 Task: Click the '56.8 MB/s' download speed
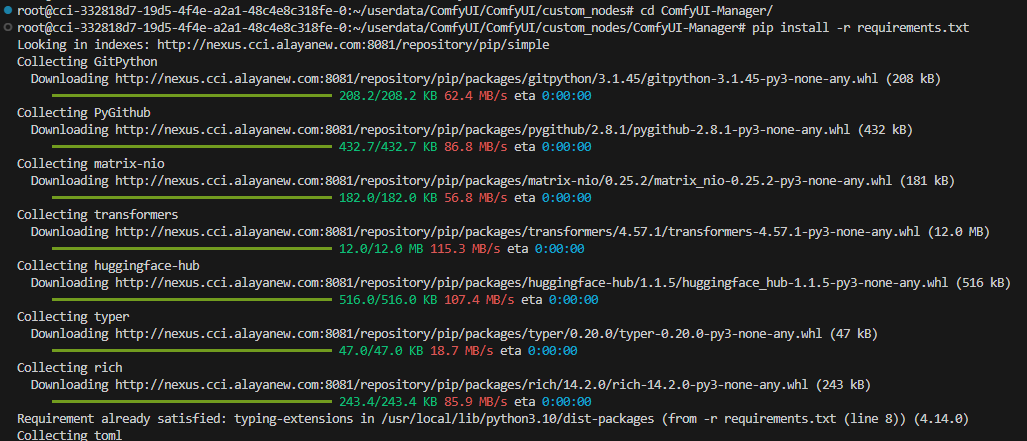click(476, 198)
